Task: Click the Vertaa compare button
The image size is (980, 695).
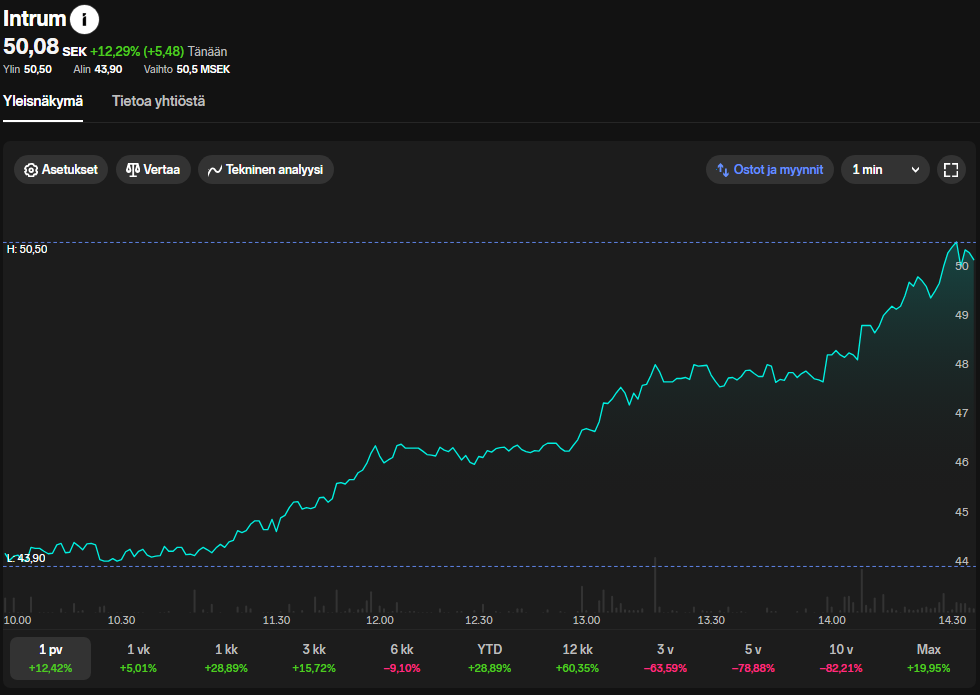Action: click(154, 170)
